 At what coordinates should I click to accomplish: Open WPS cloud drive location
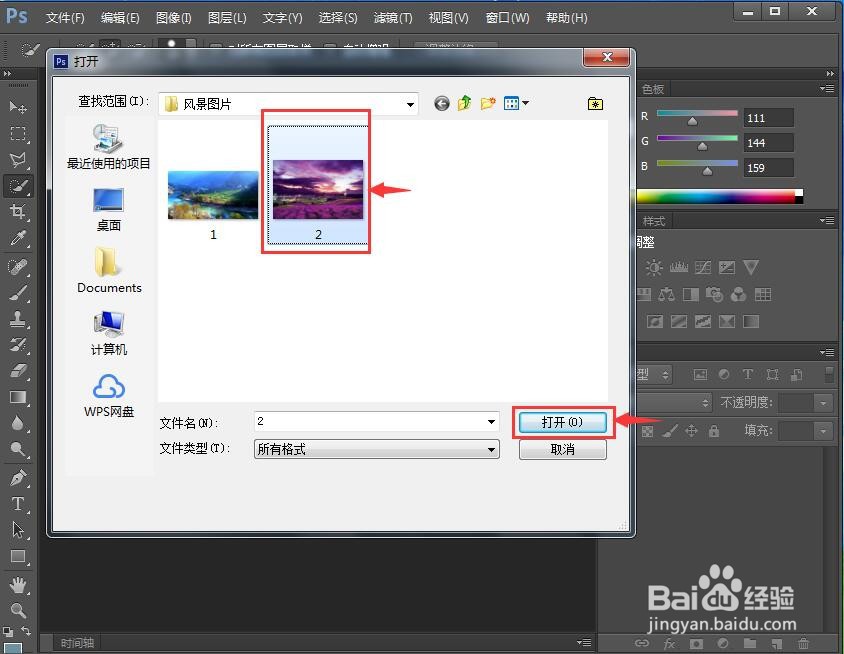tap(109, 396)
